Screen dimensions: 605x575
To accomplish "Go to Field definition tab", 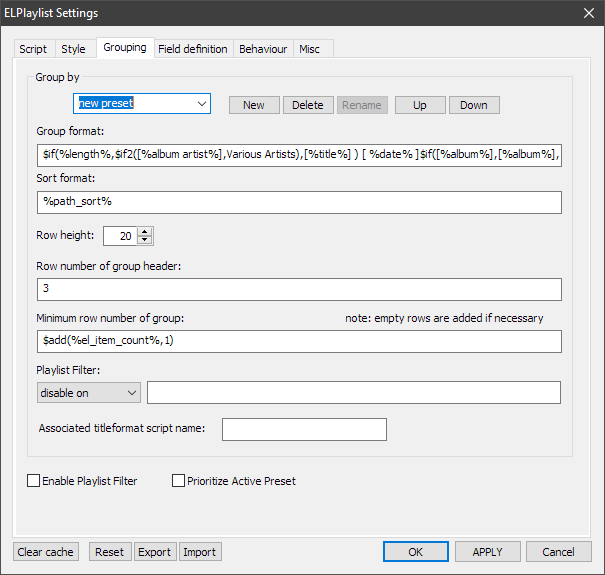I will pos(193,49).
